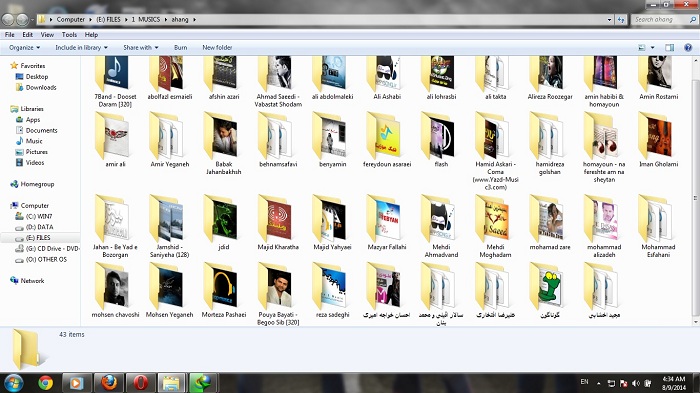The width and height of the screenshot is (700, 393).
Task: Select the Ali Ashabi folder icon
Action: tap(387, 74)
